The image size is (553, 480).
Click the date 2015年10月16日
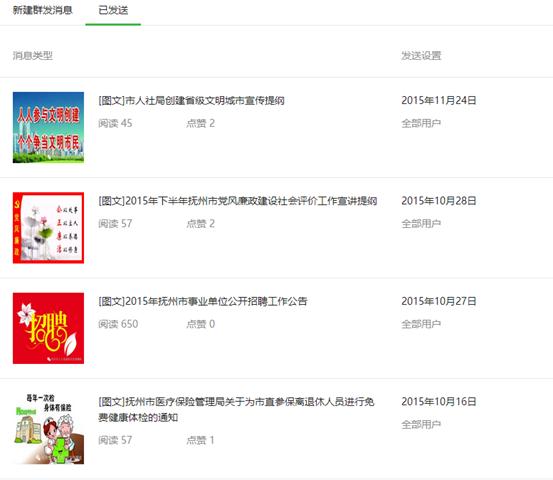point(439,401)
